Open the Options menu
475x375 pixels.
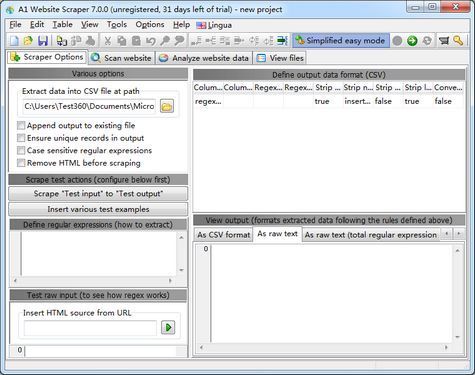150,25
